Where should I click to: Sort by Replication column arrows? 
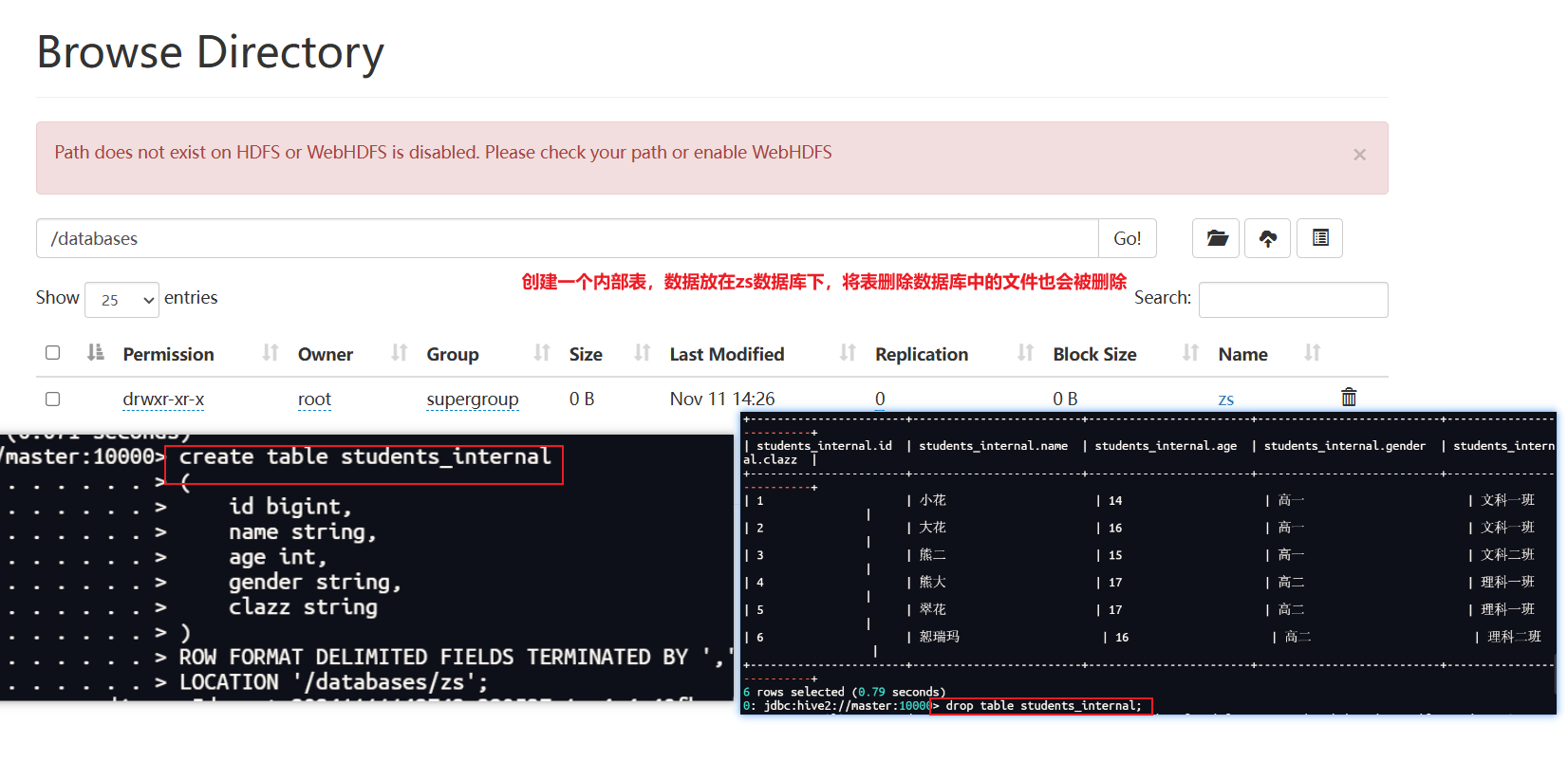click(1025, 353)
